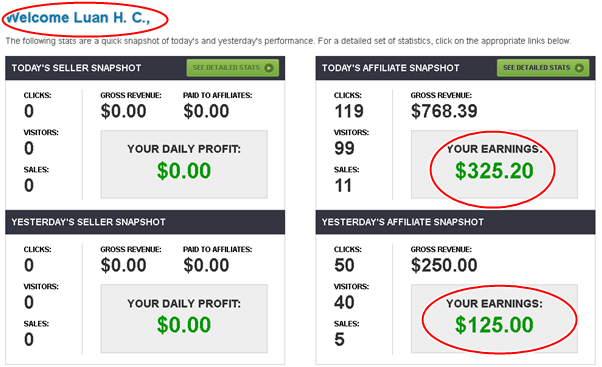Click today's affiliate visitors value 99

coord(344,148)
